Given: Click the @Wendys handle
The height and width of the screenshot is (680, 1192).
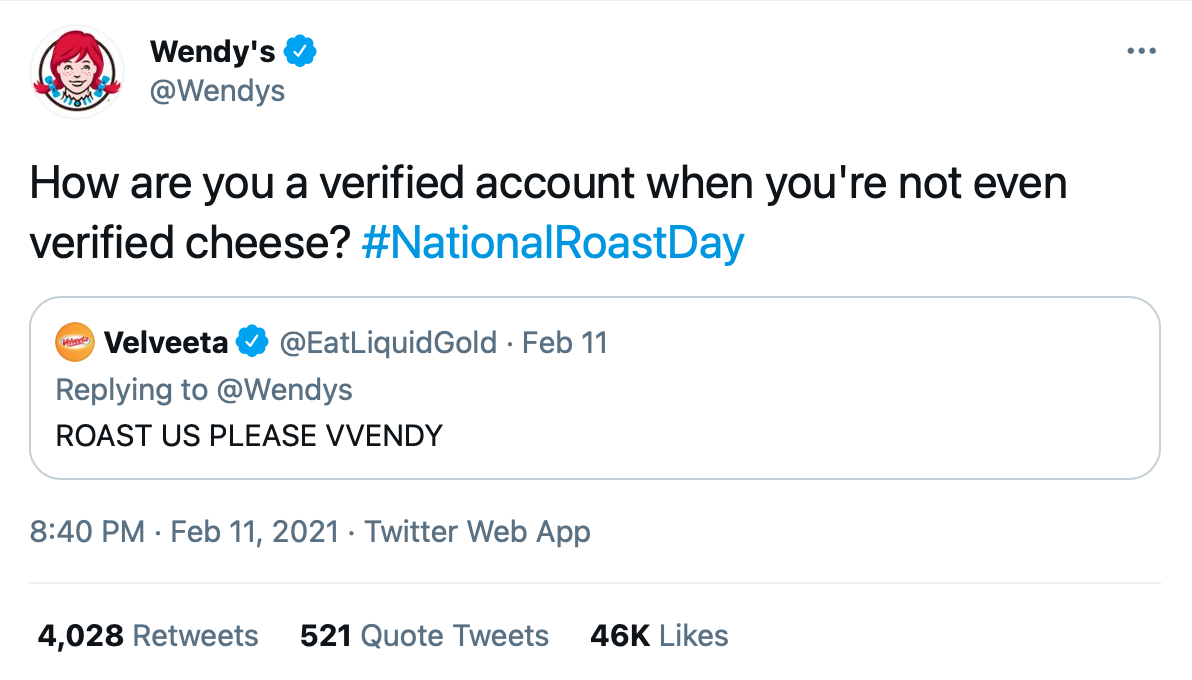Looking at the screenshot, I should [x=218, y=91].
